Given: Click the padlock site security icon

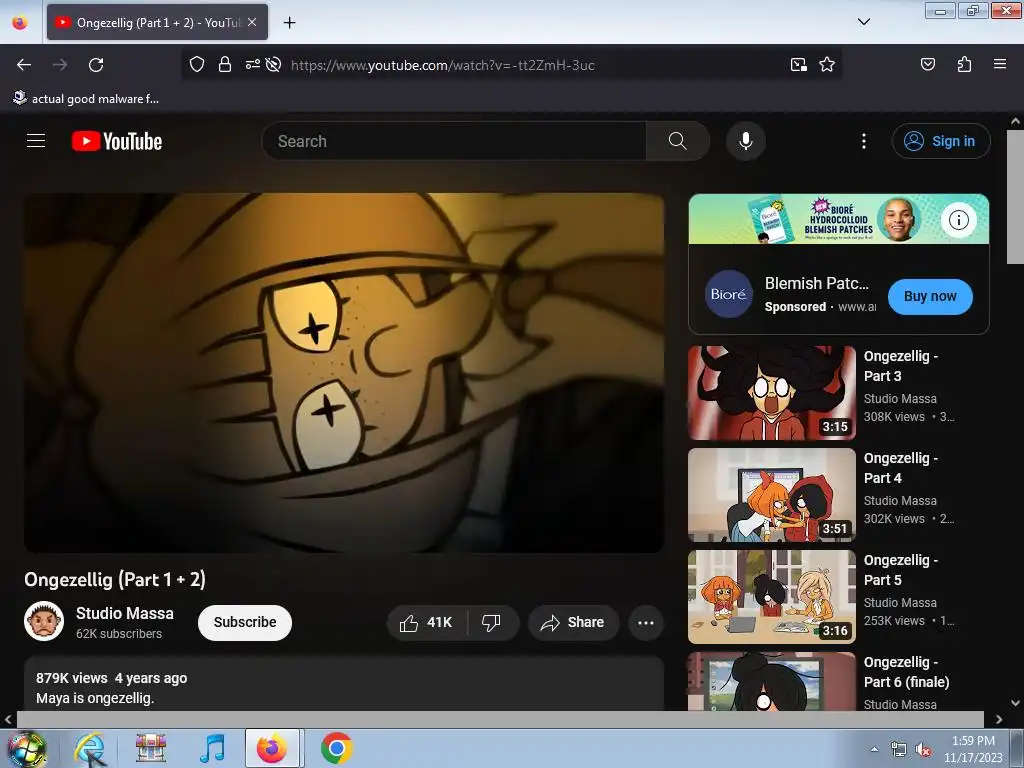Looking at the screenshot, I should 225,65.
